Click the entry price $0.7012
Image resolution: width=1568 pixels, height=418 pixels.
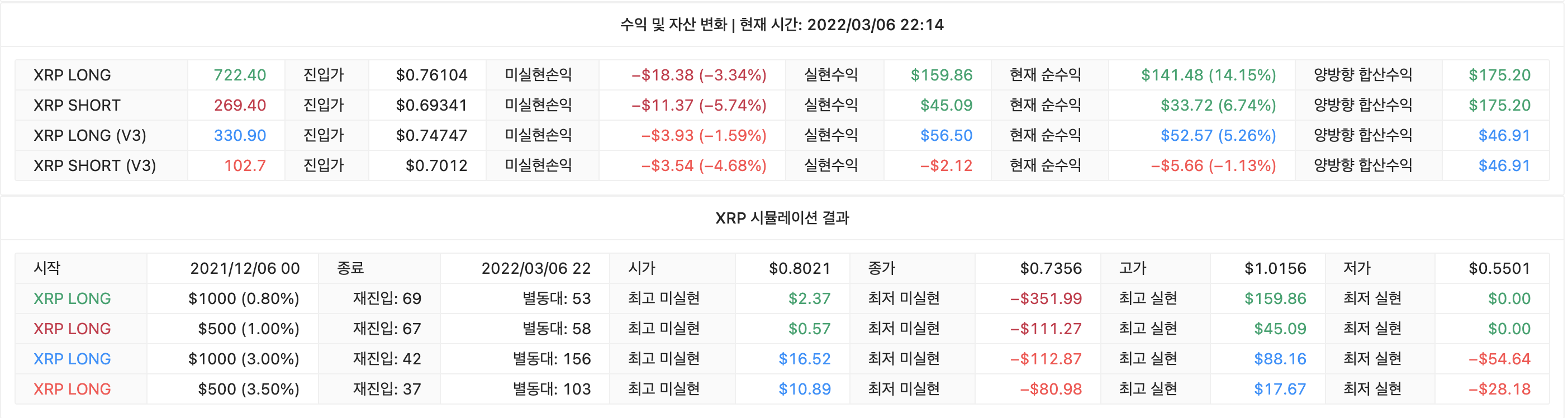coord(436,165)
